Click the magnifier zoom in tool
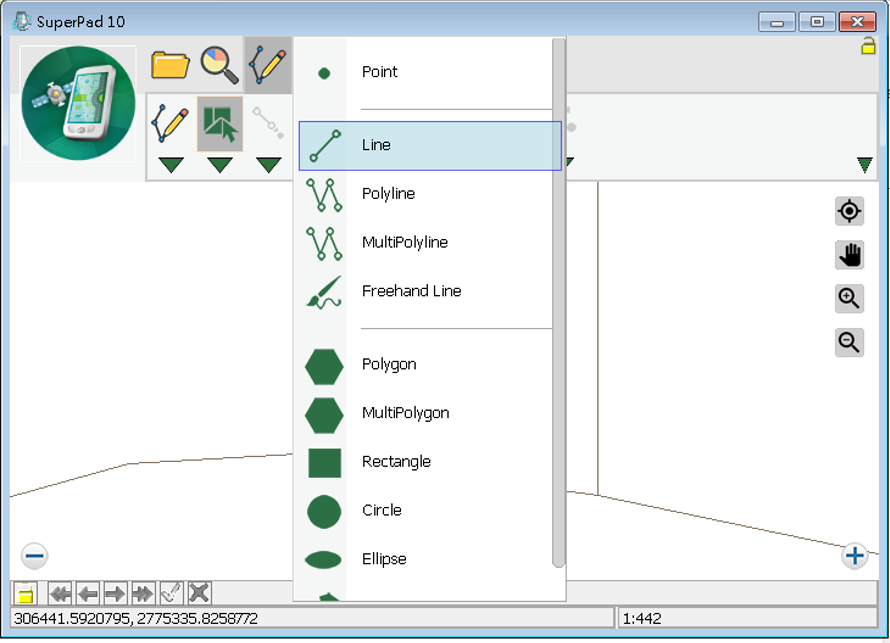Viewport: 890px width, 643px height. (849, 298)
